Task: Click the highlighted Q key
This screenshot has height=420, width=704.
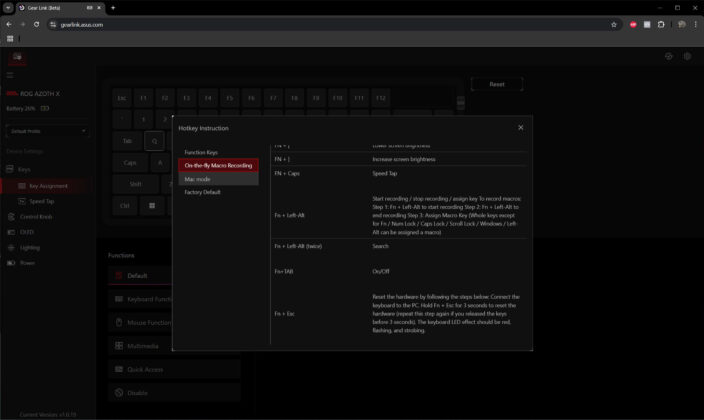Action: click(154, 141)
